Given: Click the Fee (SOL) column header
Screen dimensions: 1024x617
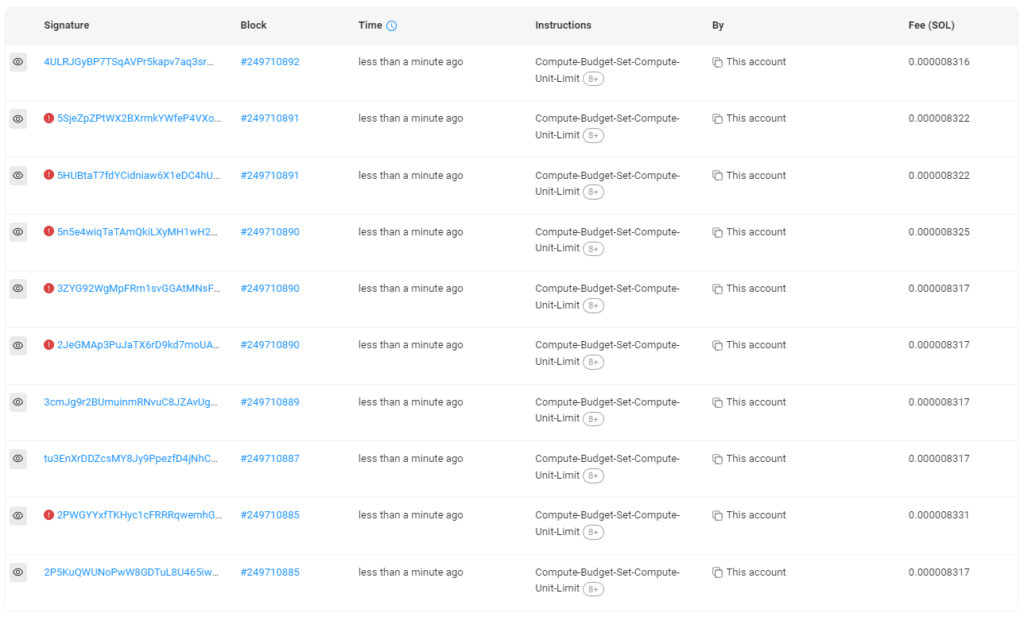Looking at the screenshot, I should tap(931, 25).
